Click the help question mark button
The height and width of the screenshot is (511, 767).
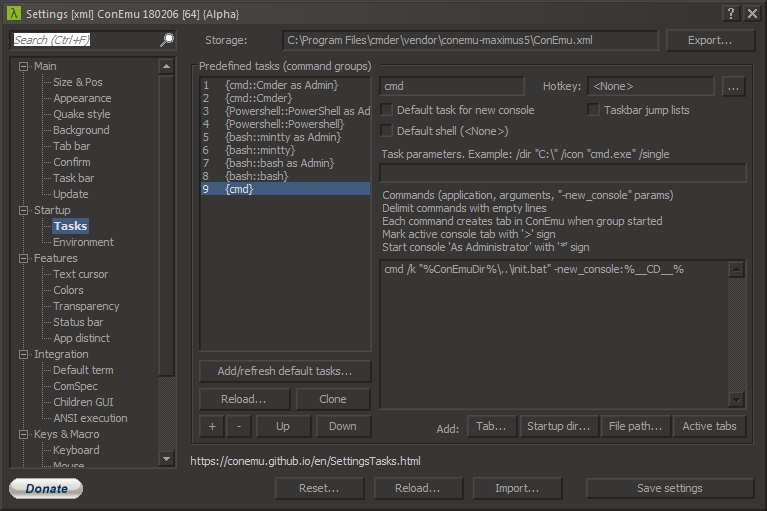point(731,13)
